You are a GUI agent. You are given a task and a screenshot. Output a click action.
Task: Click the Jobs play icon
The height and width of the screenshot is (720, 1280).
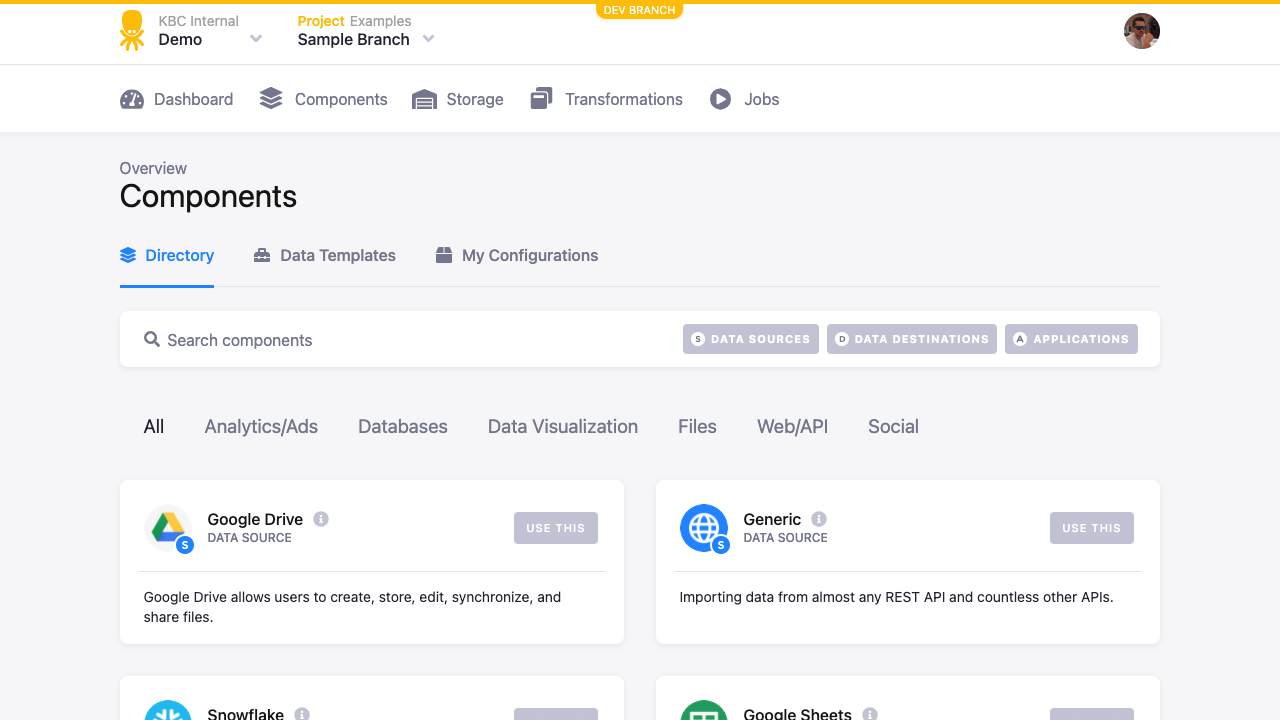coord(721,99)
